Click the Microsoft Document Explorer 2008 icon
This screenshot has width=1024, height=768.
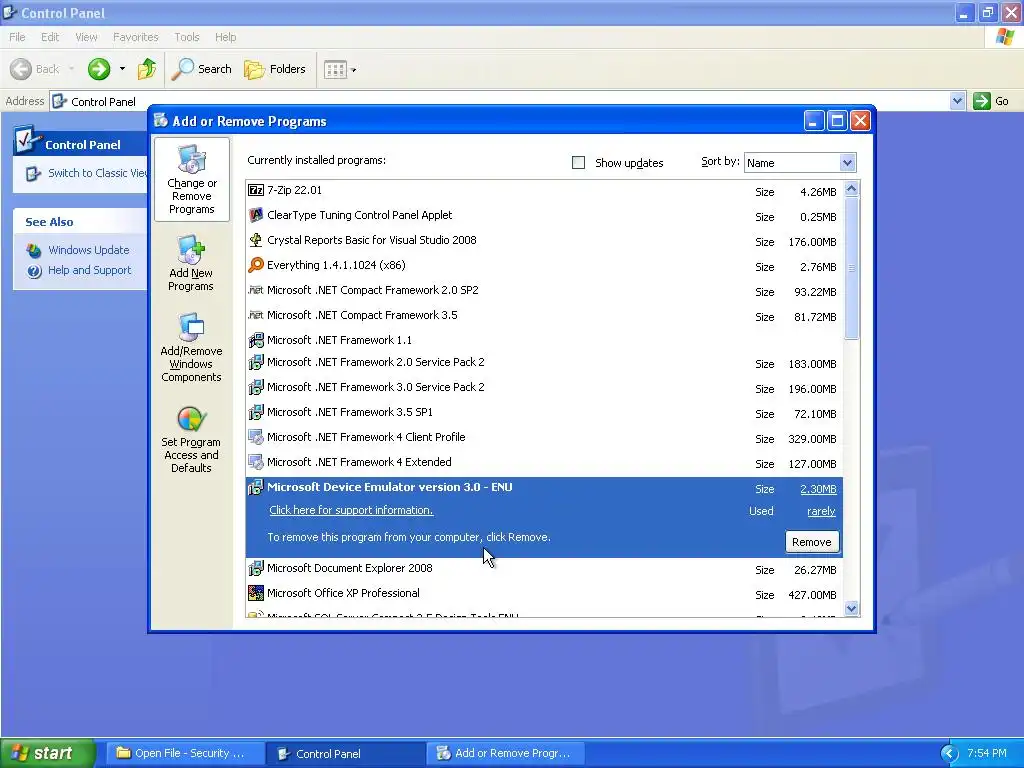(x=256, y=568)
